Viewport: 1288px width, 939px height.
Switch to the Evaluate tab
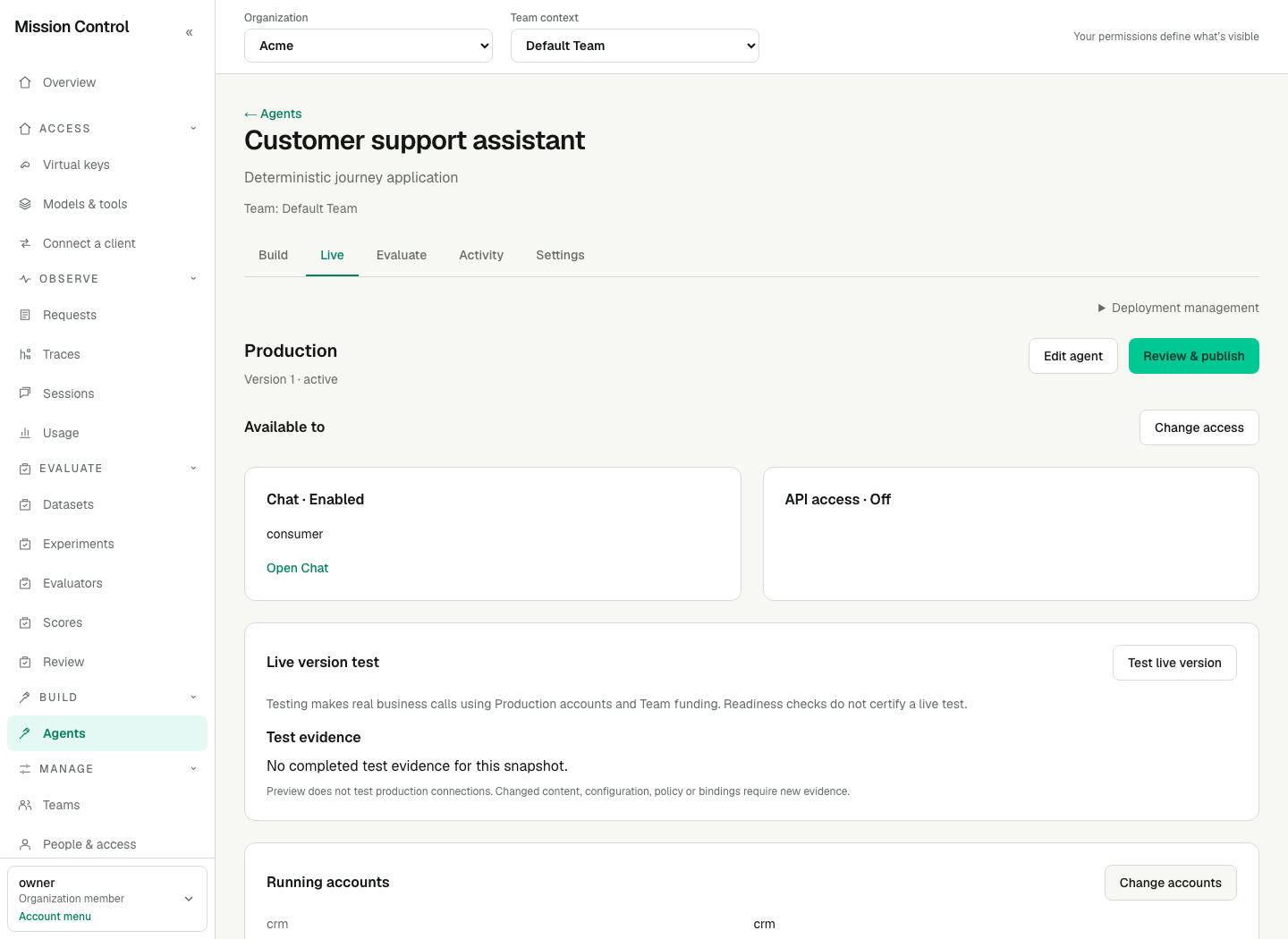(x=402, y=255)
